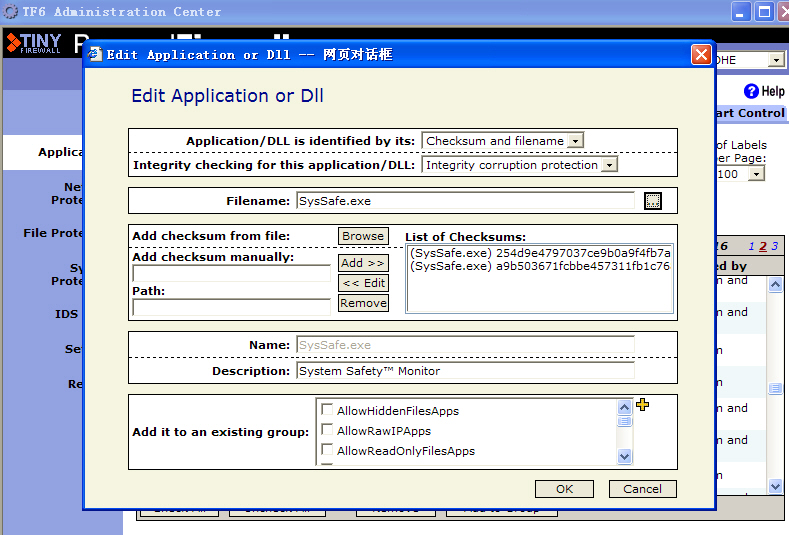Focus the Add checksum manually field

click(231, 273)
